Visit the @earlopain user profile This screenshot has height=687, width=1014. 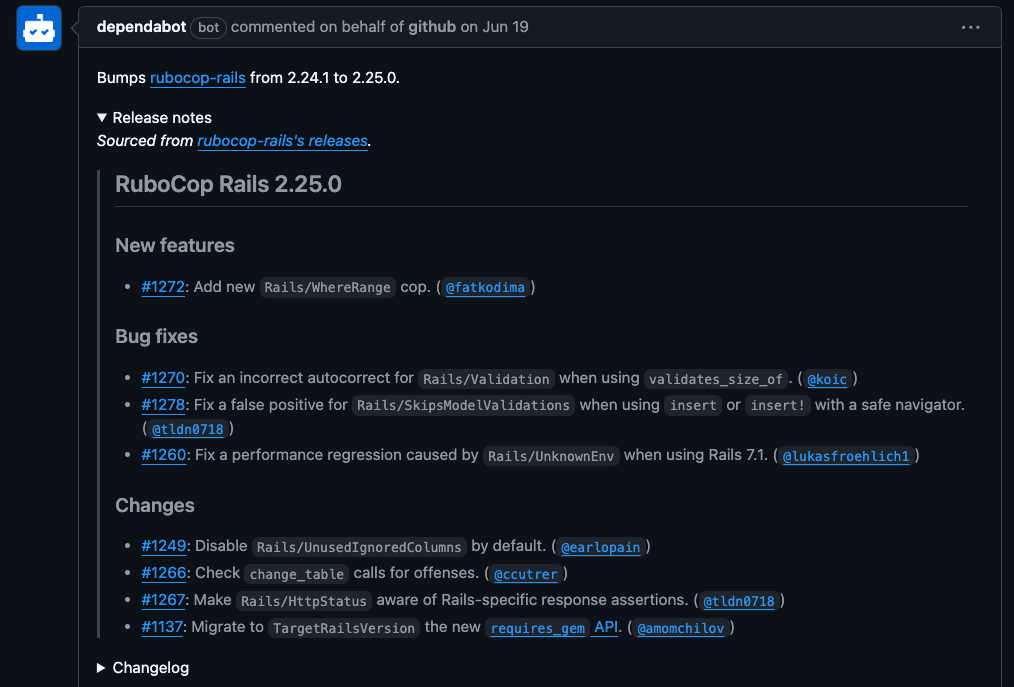pos(601,547)
